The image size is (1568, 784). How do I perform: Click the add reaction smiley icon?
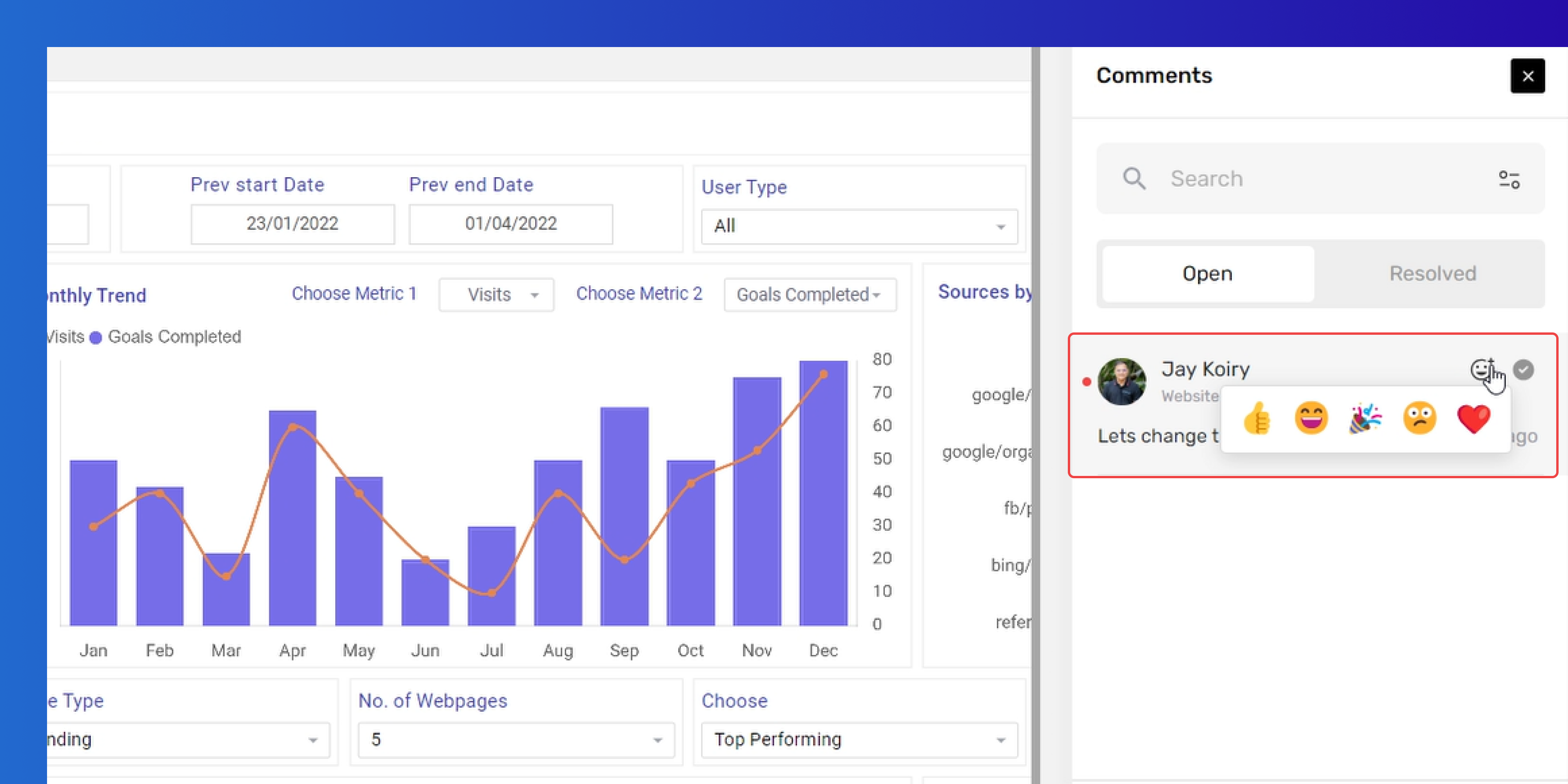pos(1482,369)
